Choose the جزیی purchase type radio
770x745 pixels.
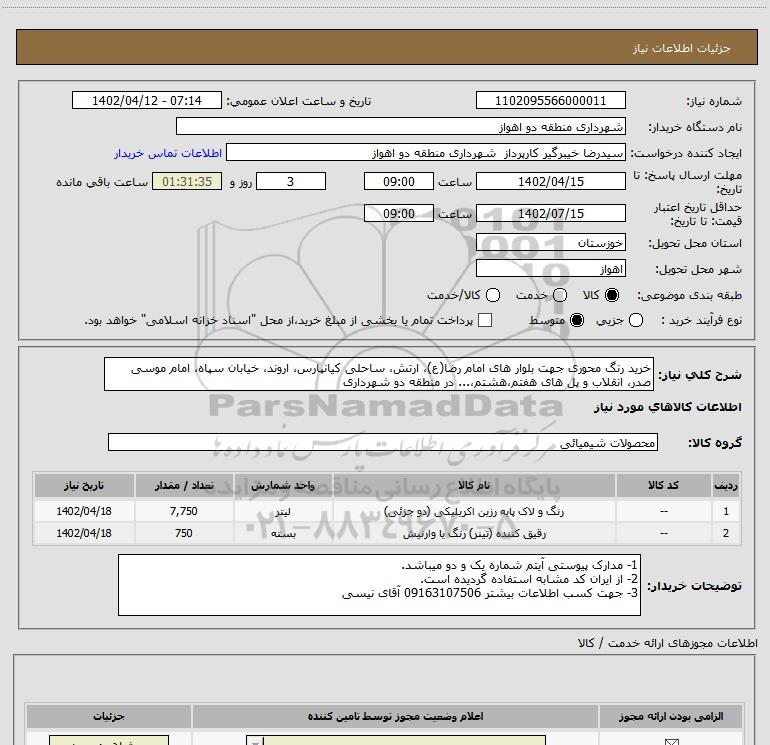(x=636, y=321)
